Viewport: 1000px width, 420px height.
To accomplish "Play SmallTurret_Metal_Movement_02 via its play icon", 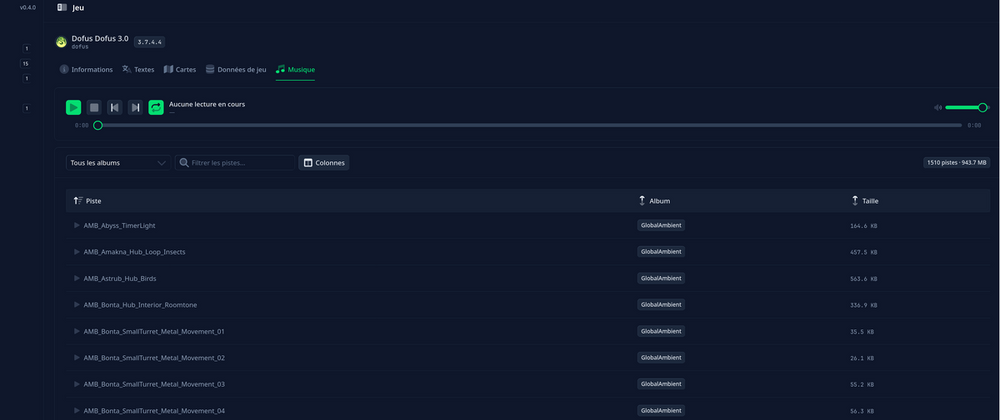I will (x=77, y=358).
